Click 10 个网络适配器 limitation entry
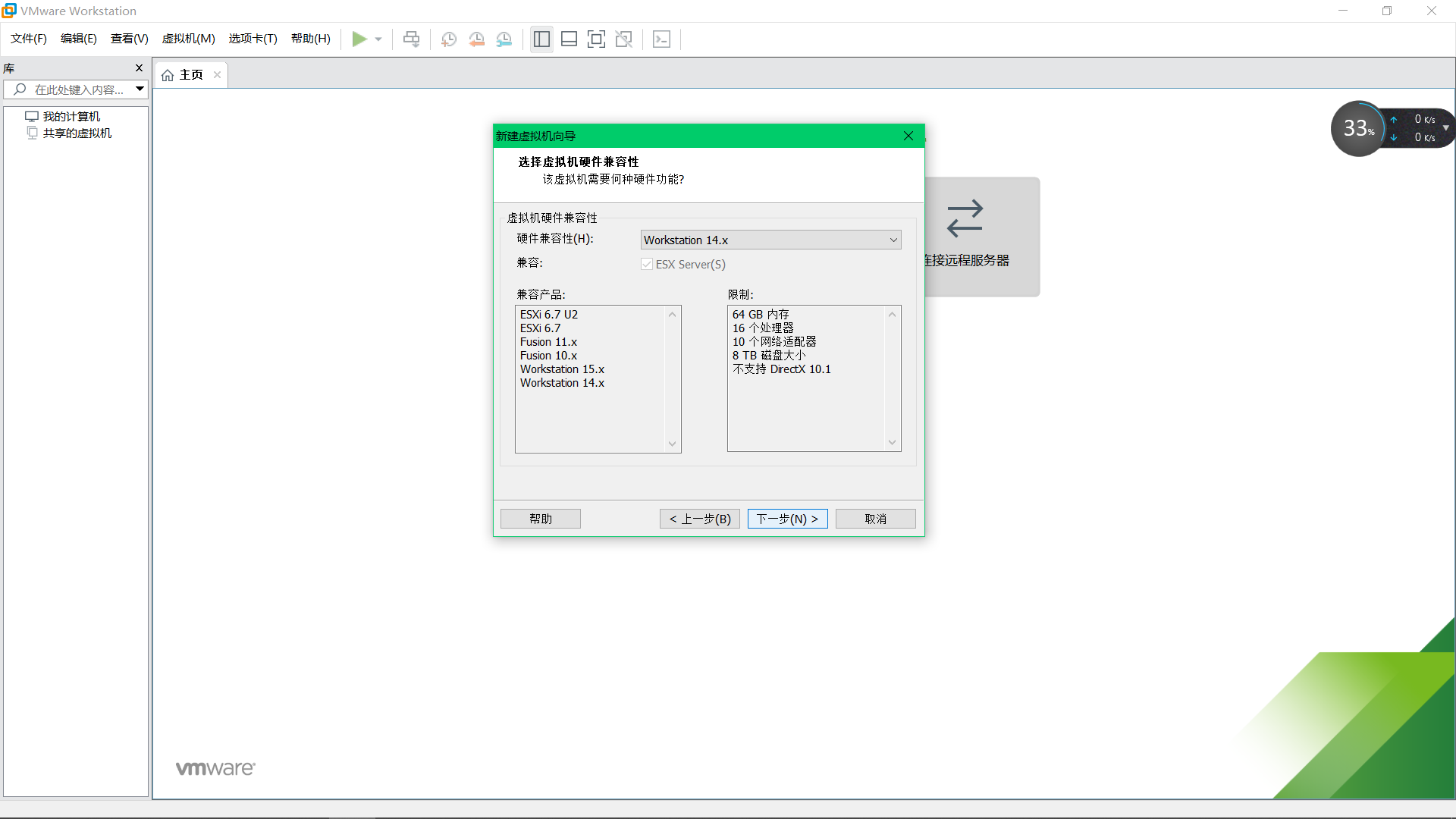This screenshot has height=819, width=1456. [x=774, y=342]
